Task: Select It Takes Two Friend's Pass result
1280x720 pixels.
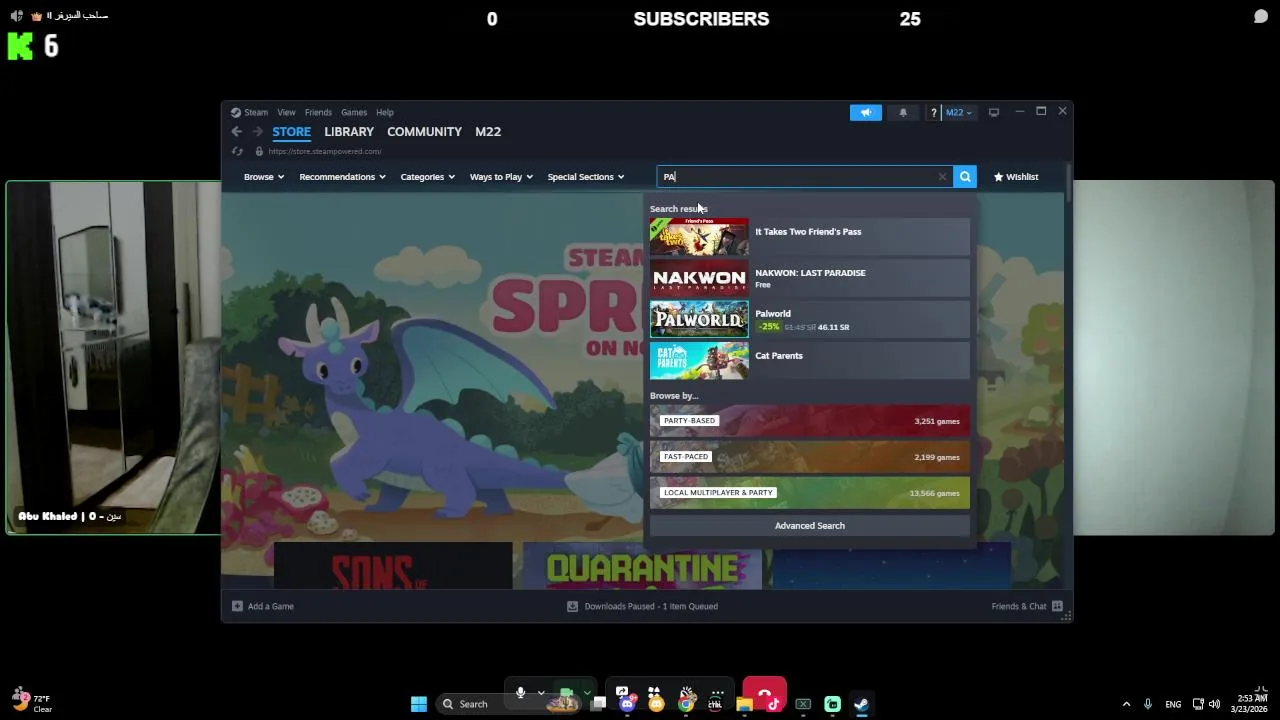Action: (810, 237)
